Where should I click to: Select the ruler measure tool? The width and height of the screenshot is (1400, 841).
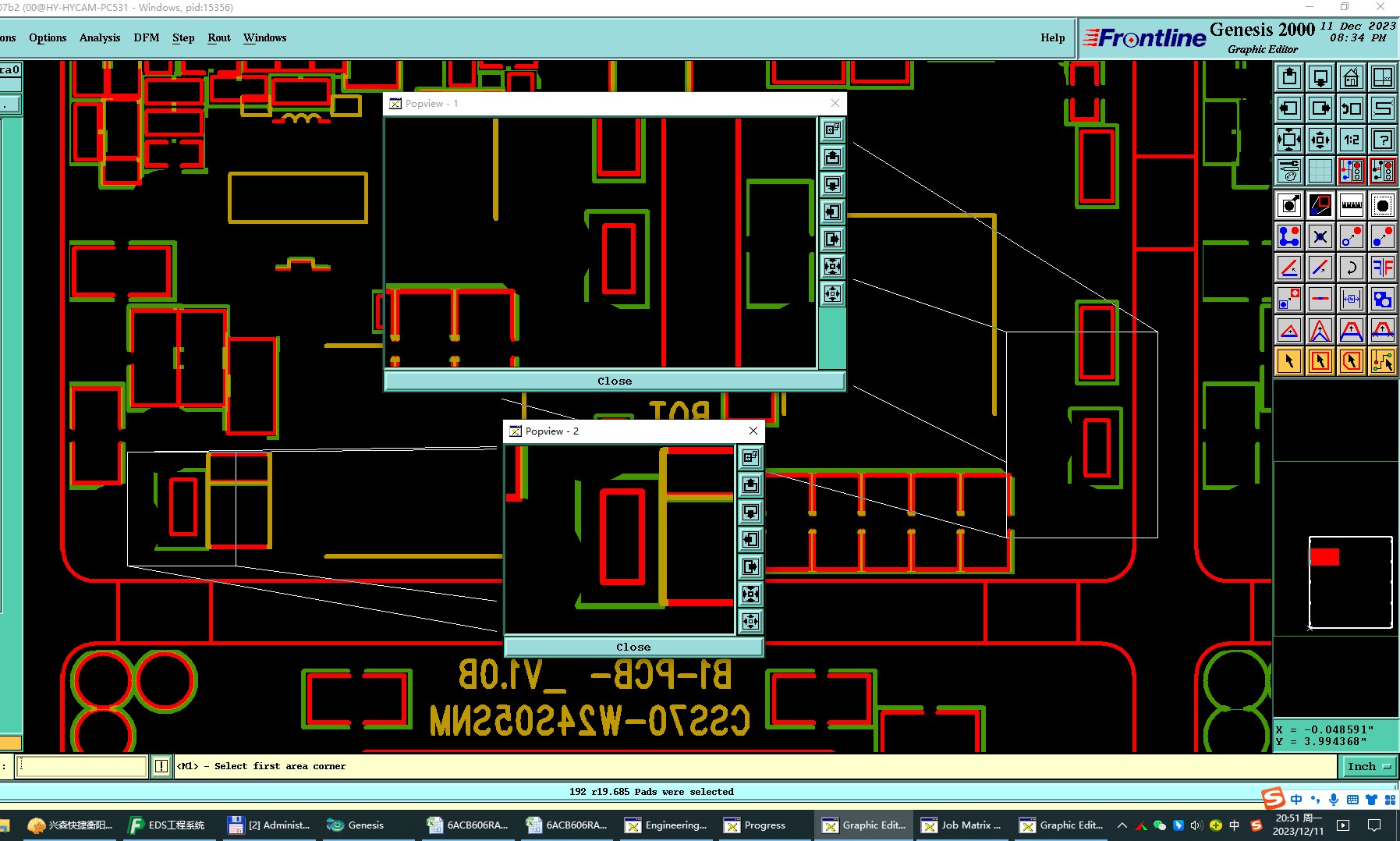pos(1352,205)
